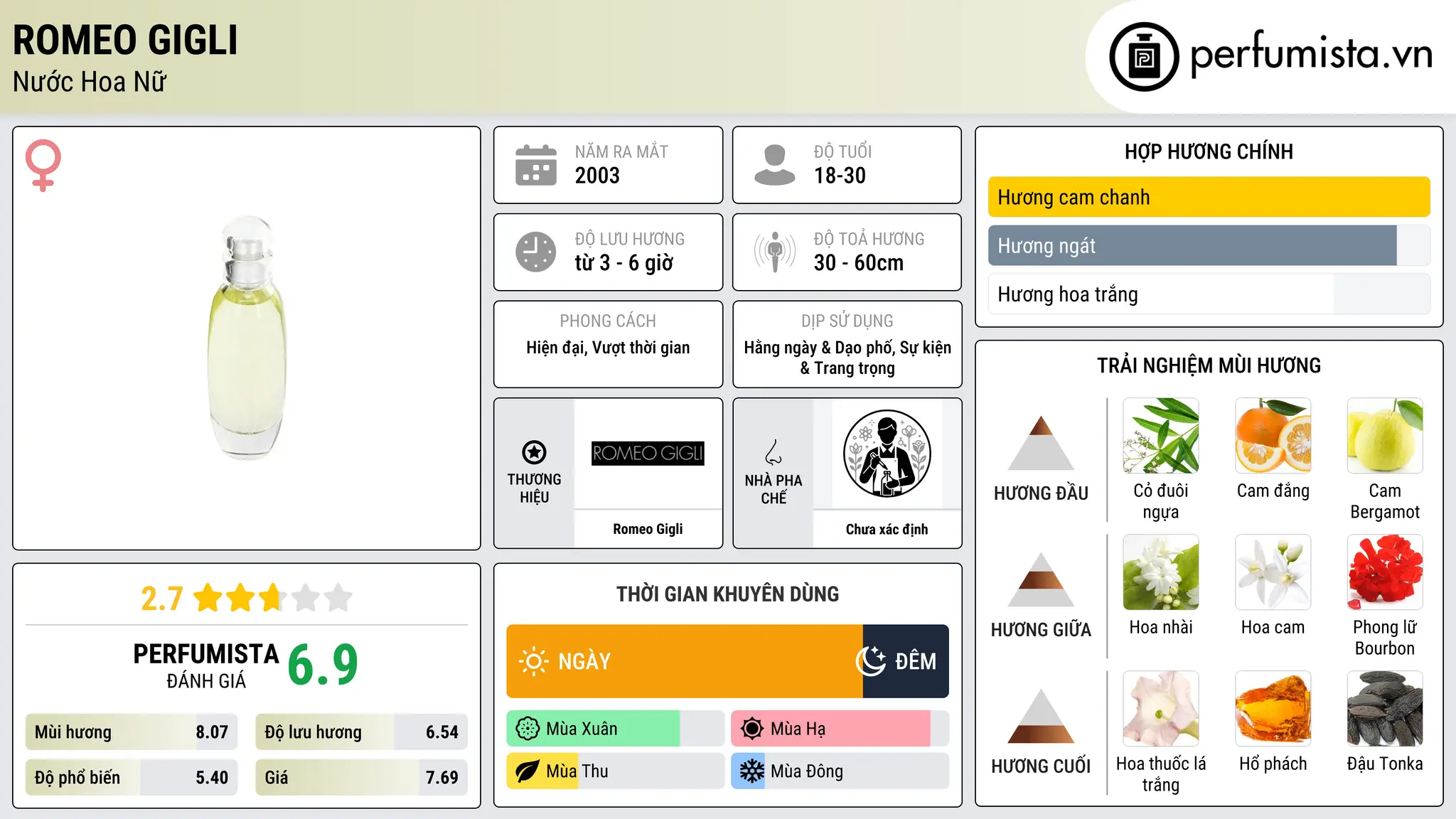Click the age range 18-30
This screenshot has width=1456, height=819.
(x=840, y=176)
